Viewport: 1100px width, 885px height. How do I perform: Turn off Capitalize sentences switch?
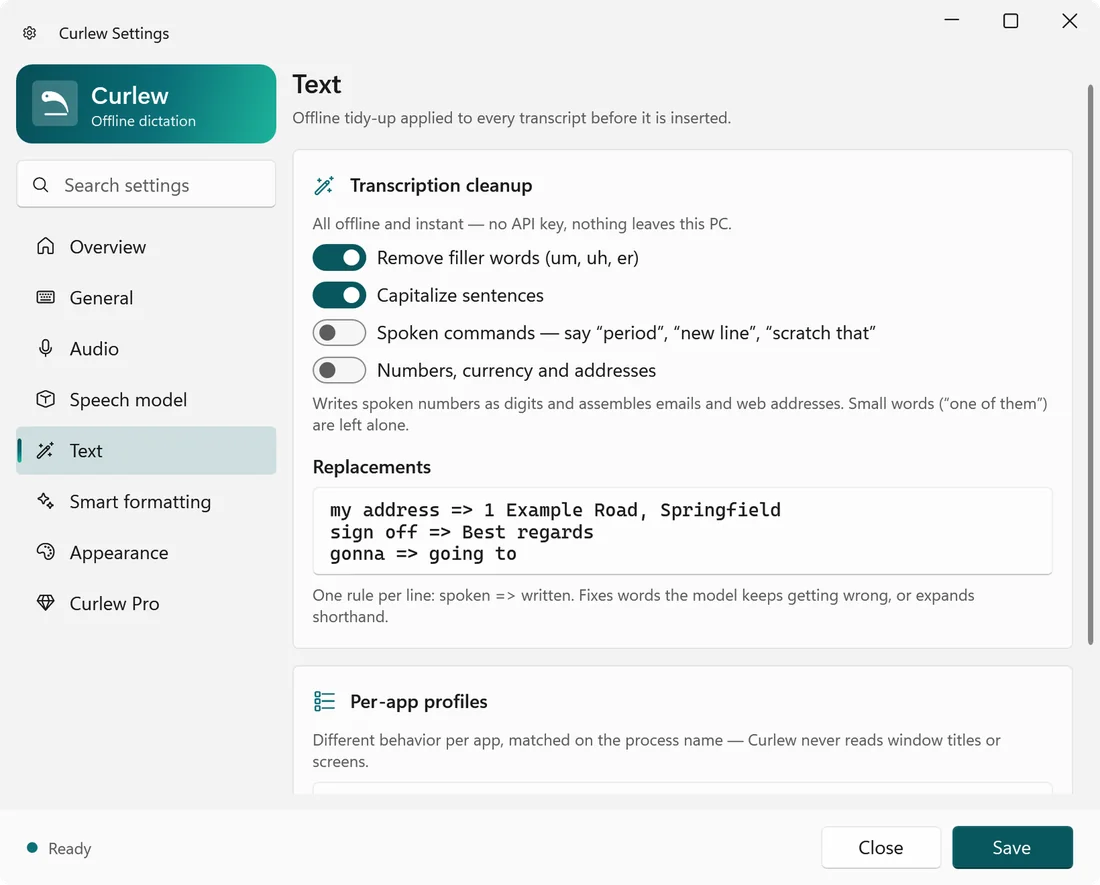click(x=339, y=295)
